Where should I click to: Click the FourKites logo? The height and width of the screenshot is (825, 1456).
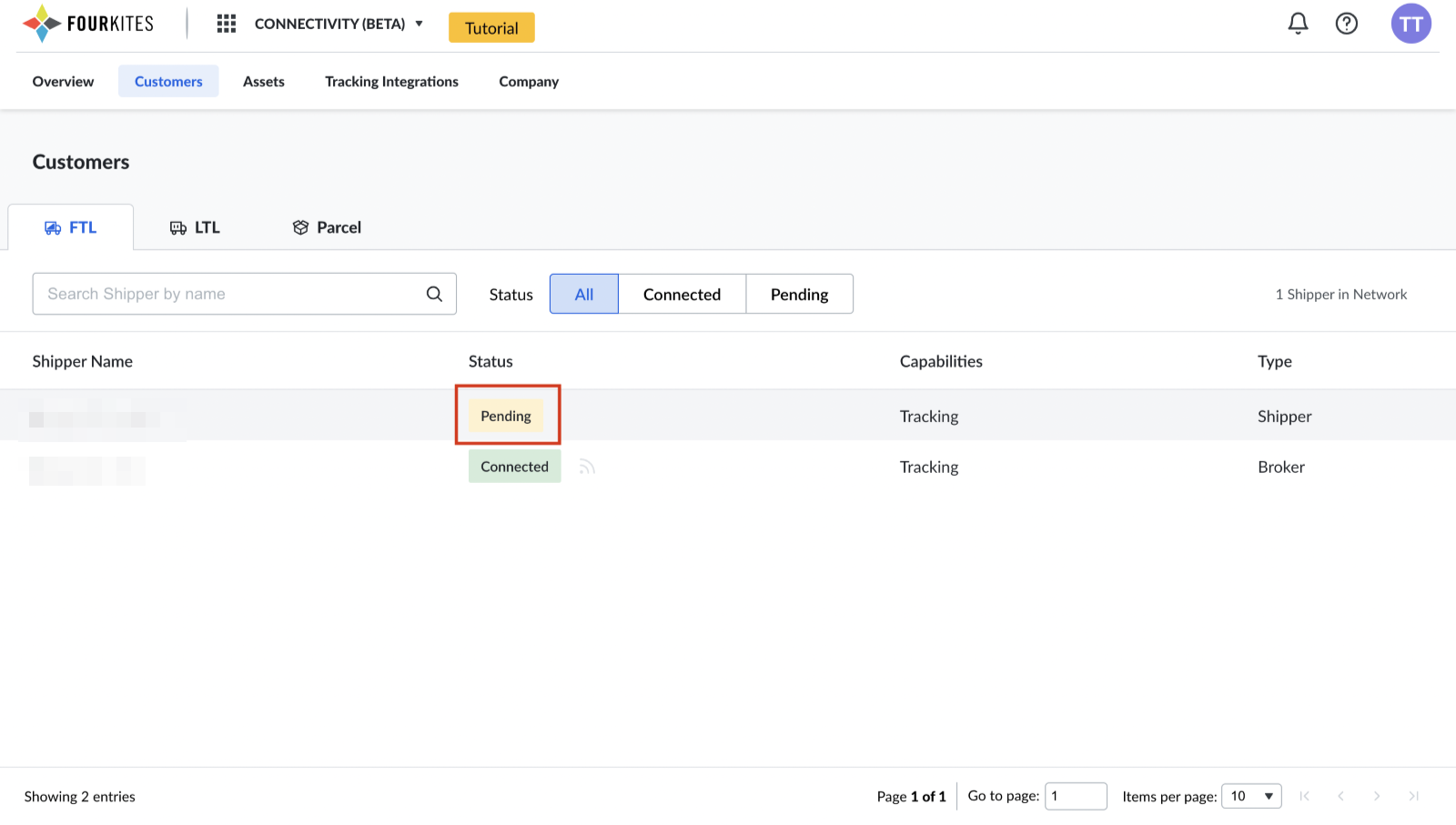tap(88, 24)
